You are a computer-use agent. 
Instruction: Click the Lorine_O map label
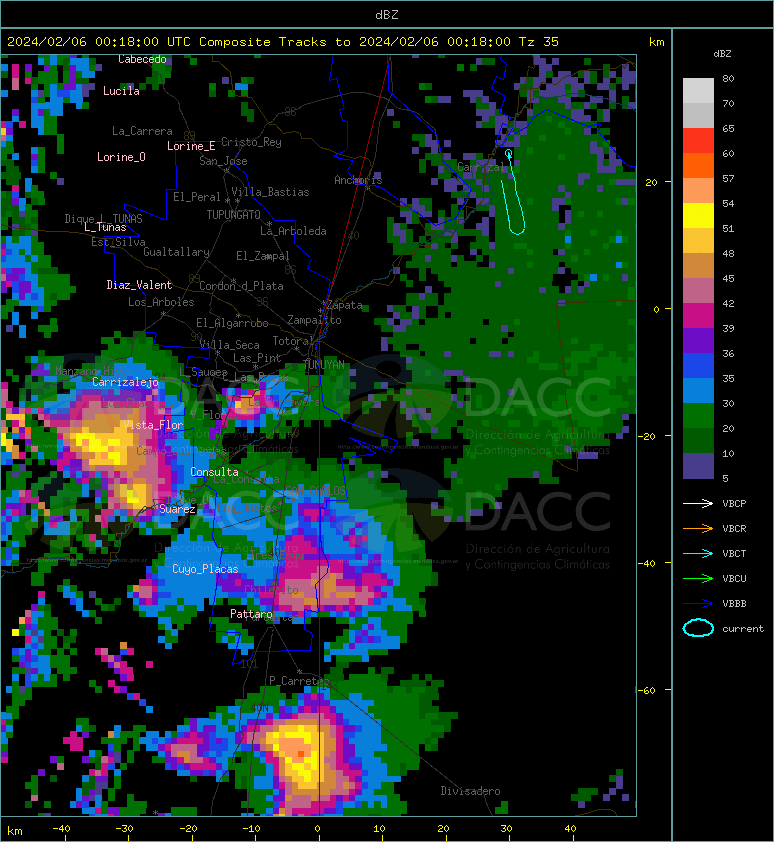click(121, 157)
